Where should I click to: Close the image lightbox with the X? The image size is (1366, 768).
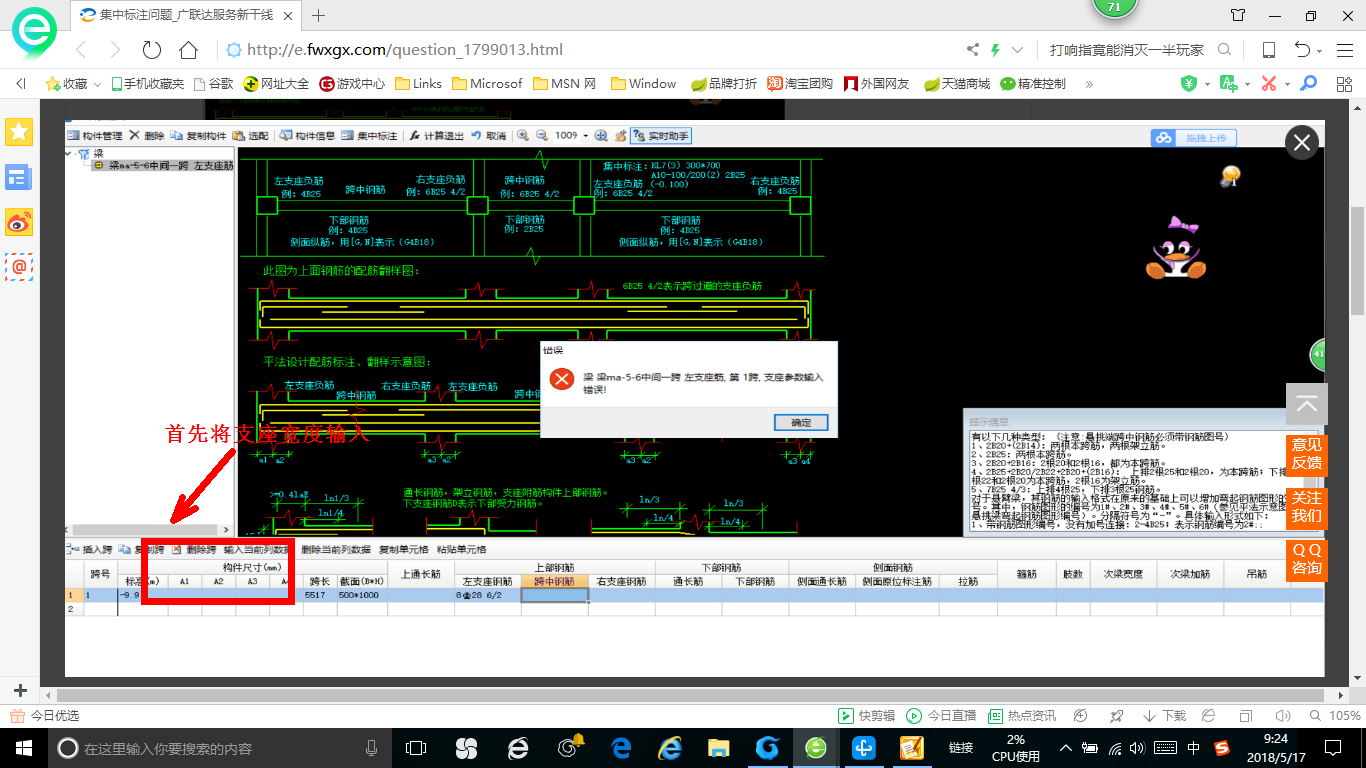pyautogui.click(x=1301, y=143)
